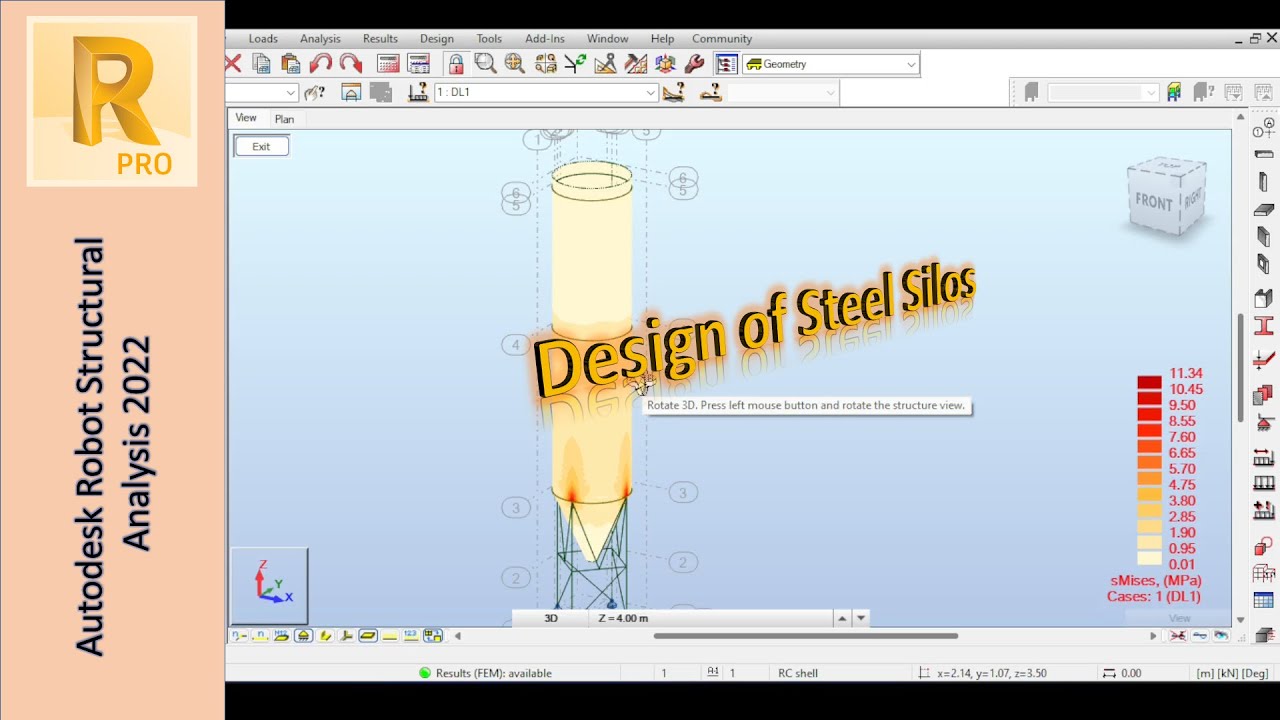This screenshot has height=720, width=1280.
Task: Click the sMises, (MPa) legend label
Action: click(x=1156, y=580)
